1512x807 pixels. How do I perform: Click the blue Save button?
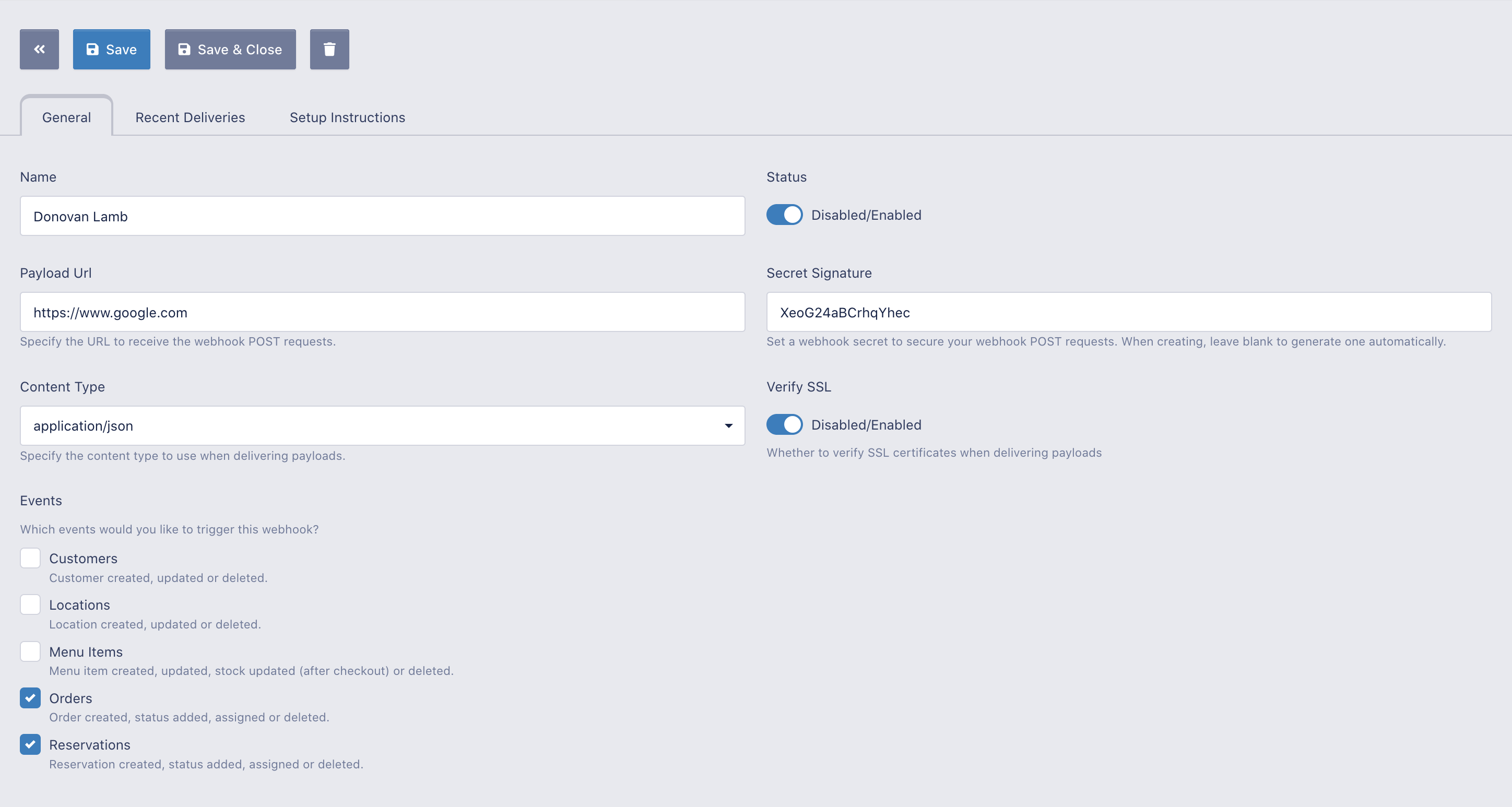click(x=112, y=49)
